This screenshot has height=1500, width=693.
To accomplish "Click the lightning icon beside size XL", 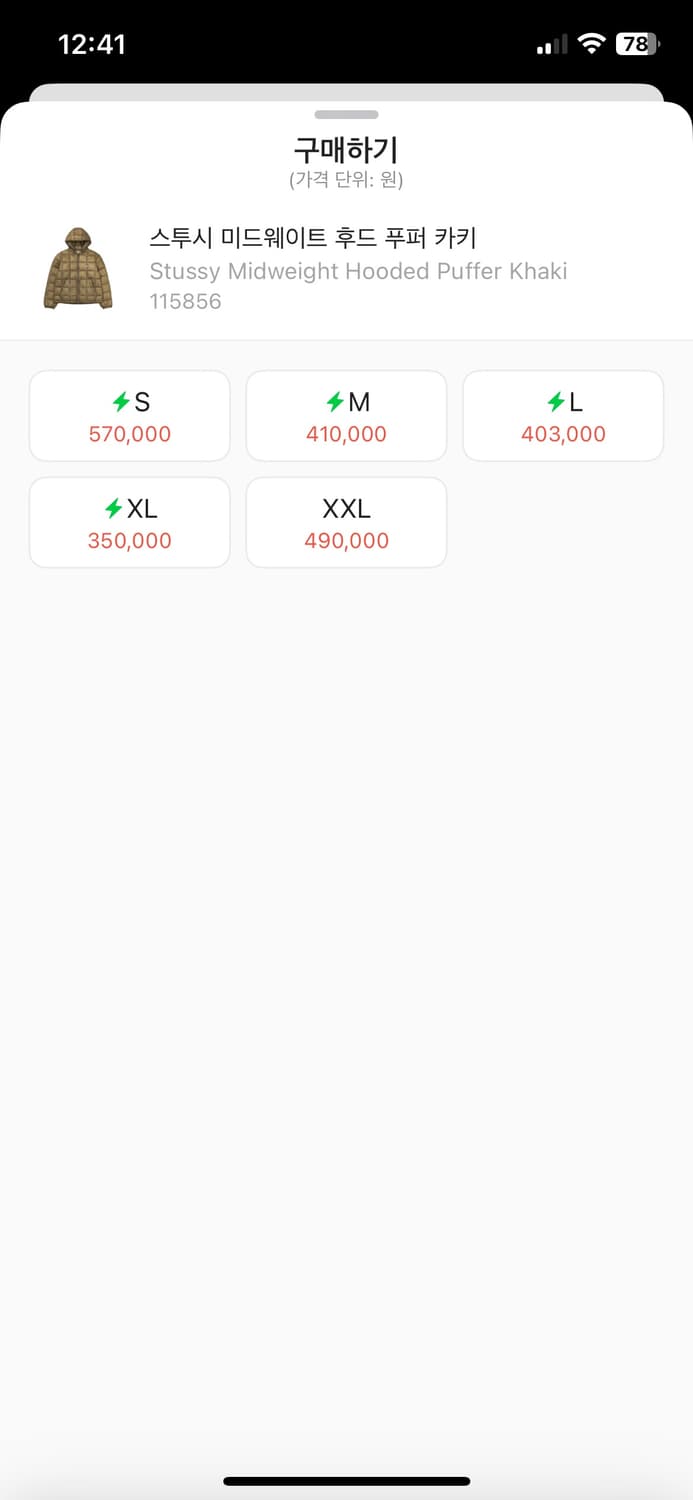I will click(114, 509).
